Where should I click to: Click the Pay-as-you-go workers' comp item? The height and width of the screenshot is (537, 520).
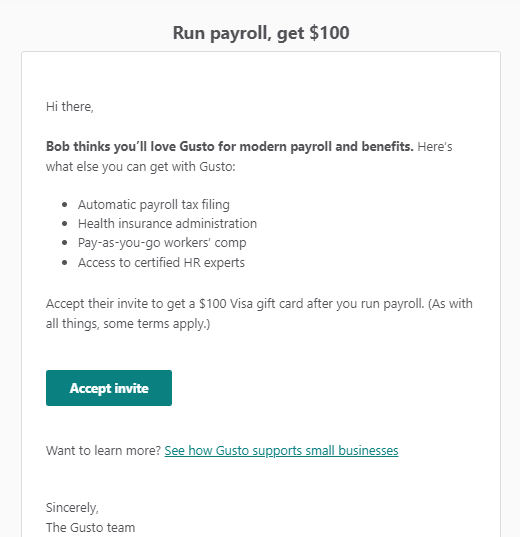(x=162, y=242)
